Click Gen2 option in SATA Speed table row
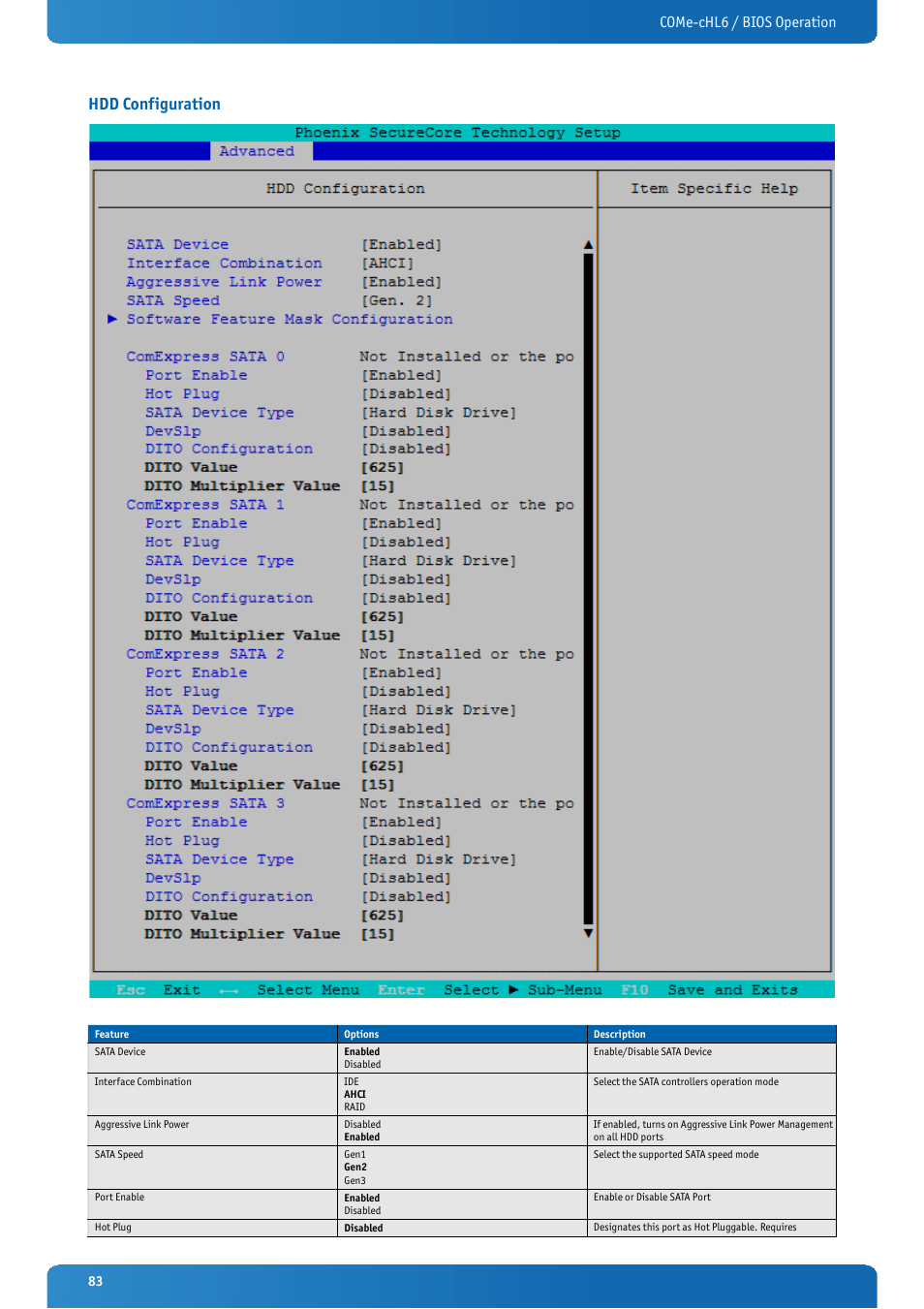Image resolution: width=924 pixels, height=1309 pixels. tap(354, 1167)
